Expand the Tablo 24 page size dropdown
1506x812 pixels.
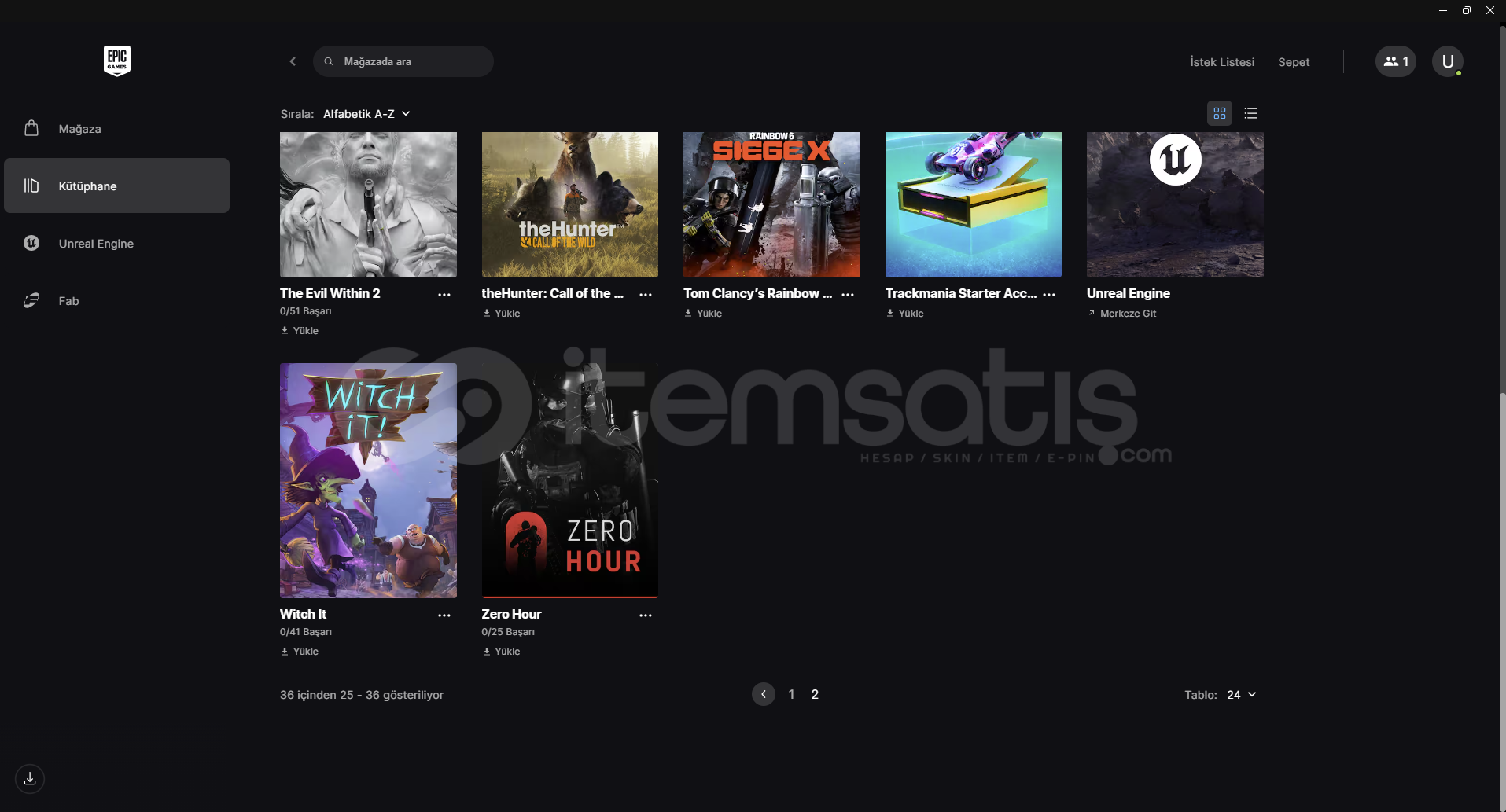click(1242, 695)
